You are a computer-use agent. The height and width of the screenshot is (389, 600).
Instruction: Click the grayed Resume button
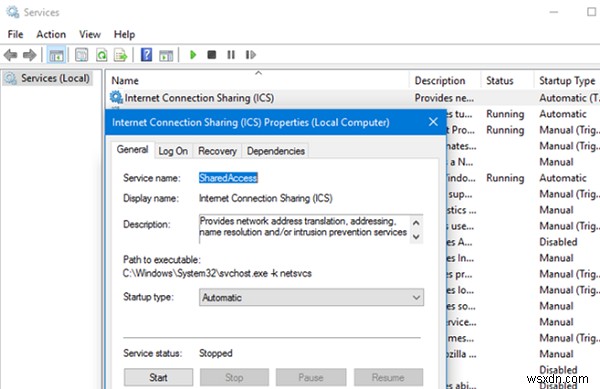(x=388, y=377)
